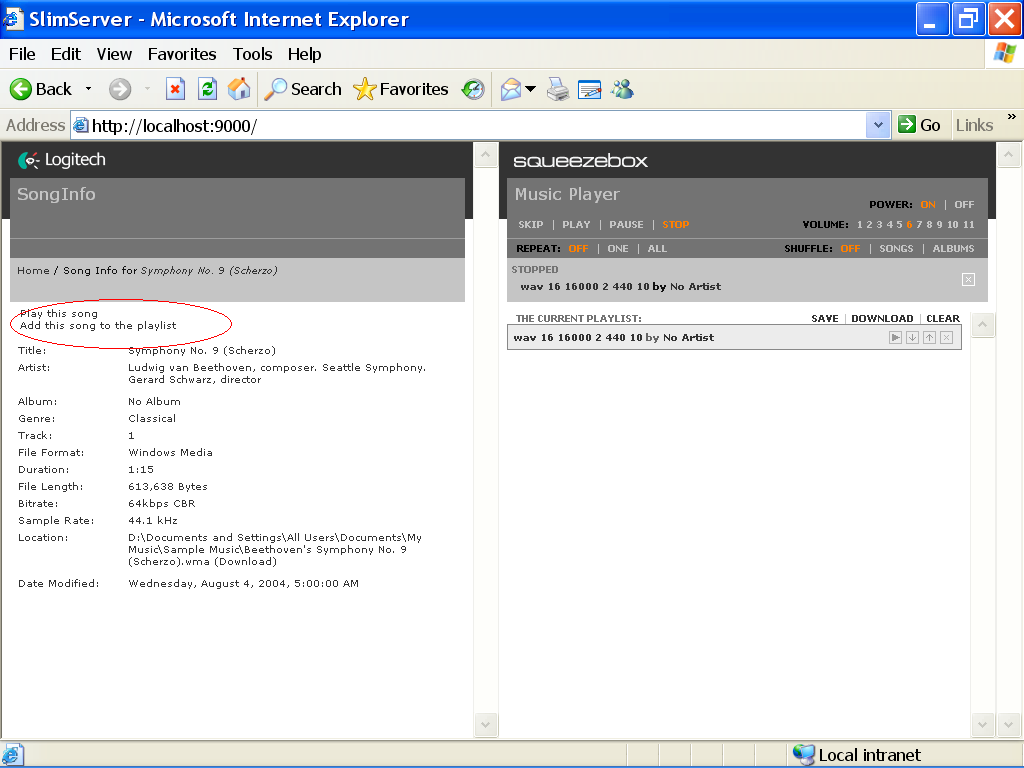
Task: Expand the Back button history dropdown
Action: click(x=88, y=89)
